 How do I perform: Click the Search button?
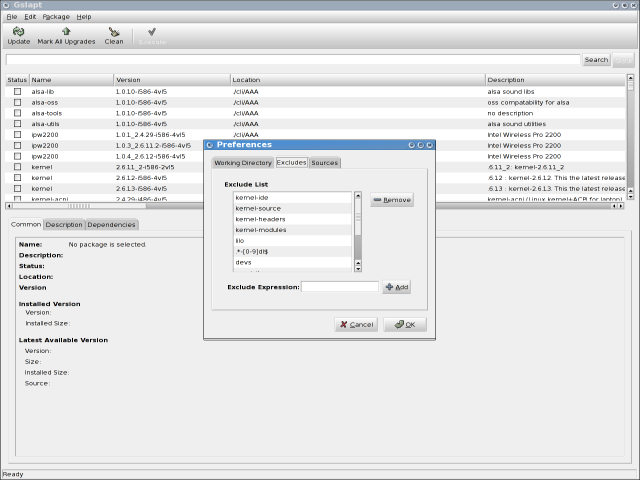[596, 60]
